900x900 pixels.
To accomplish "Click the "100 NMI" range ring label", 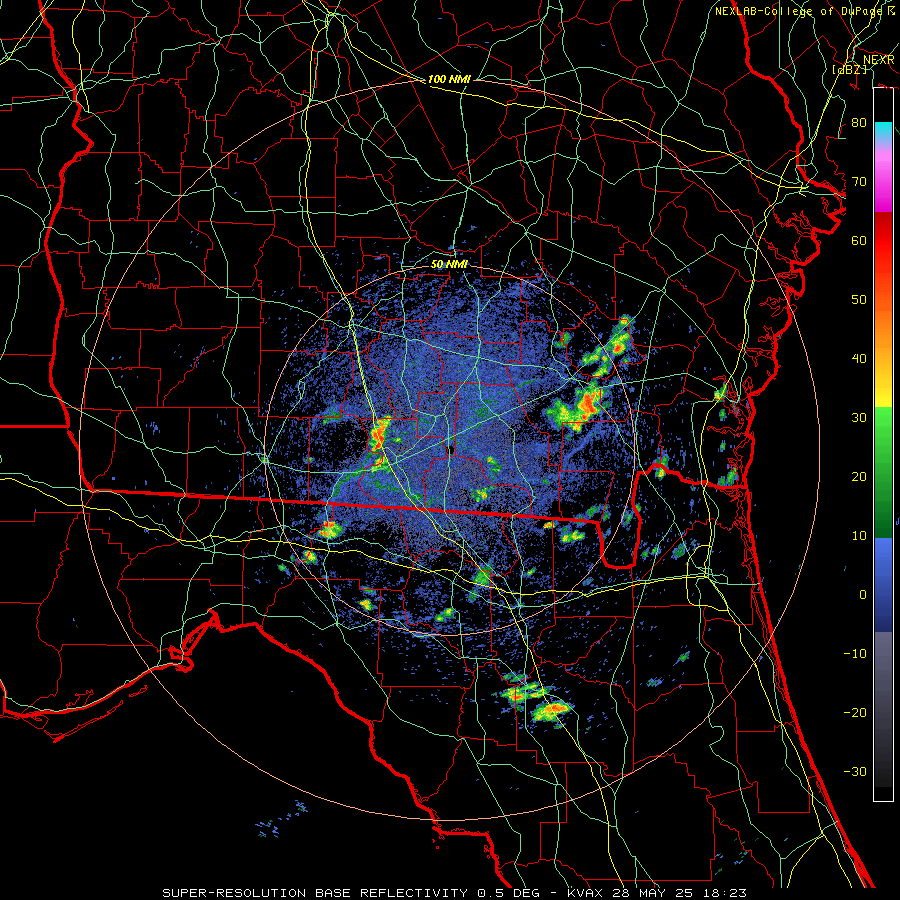I will [449, 79].
